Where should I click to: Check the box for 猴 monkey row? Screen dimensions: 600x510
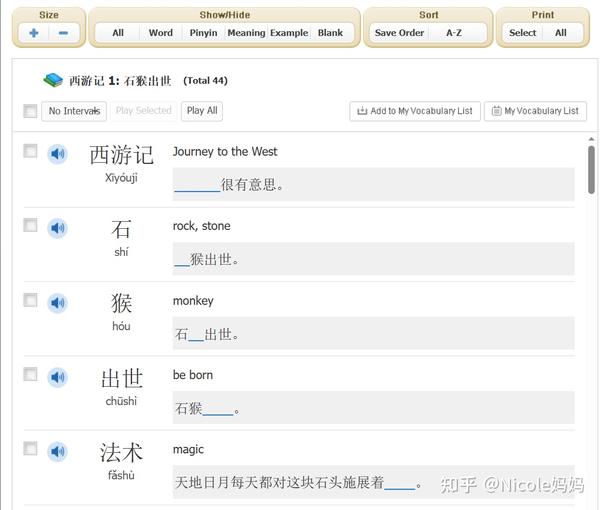point(30,300)
